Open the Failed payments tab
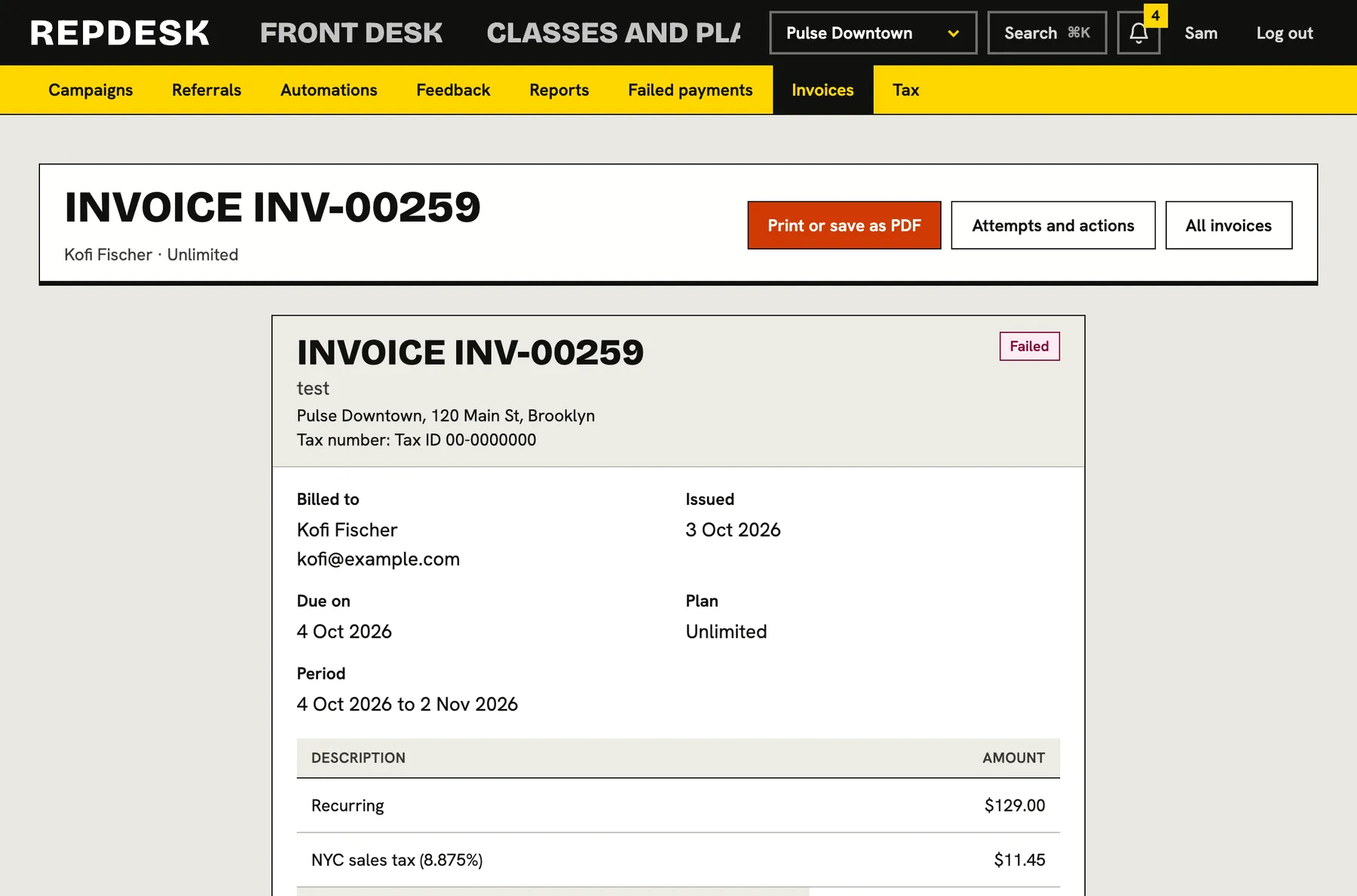1357x896 pixels. point(691,90)
